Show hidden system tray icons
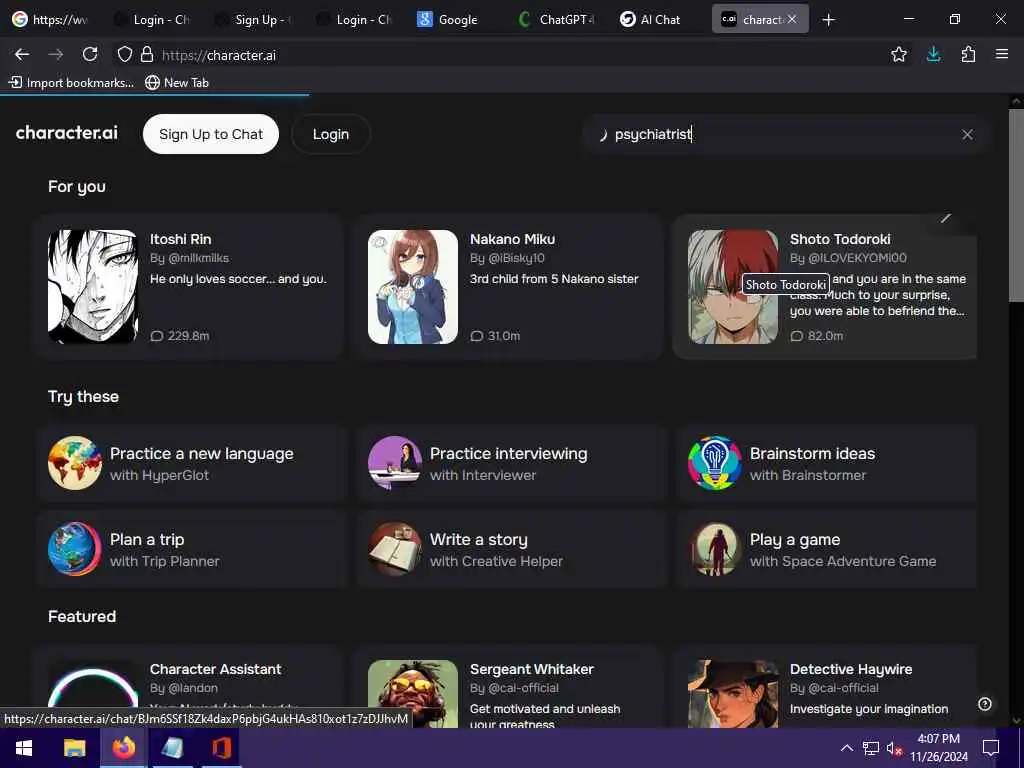 tap(846, 748)
